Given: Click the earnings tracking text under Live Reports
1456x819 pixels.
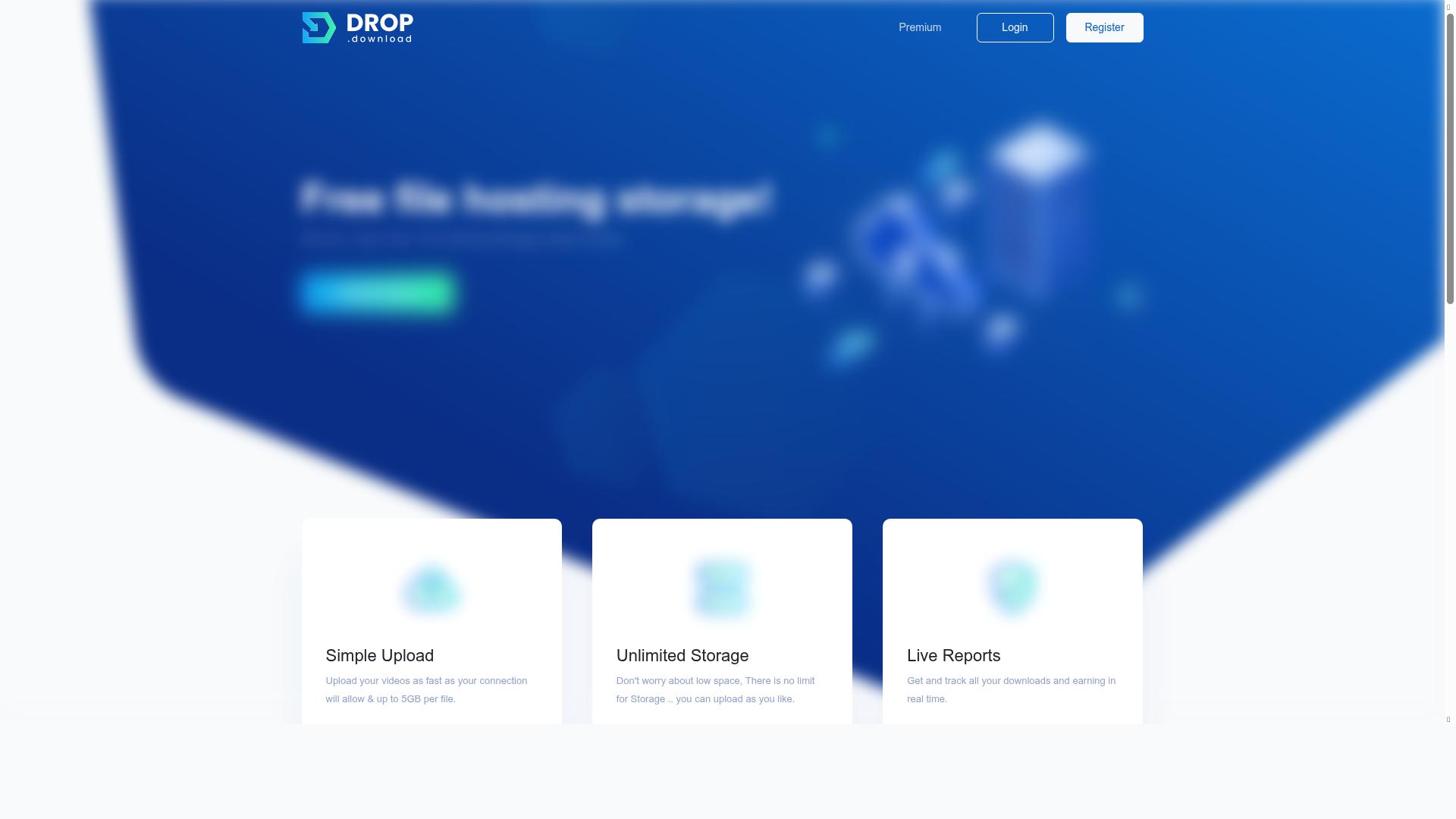Looking at the screenshot, I should pyautogui.click(x=1011, y=690).
